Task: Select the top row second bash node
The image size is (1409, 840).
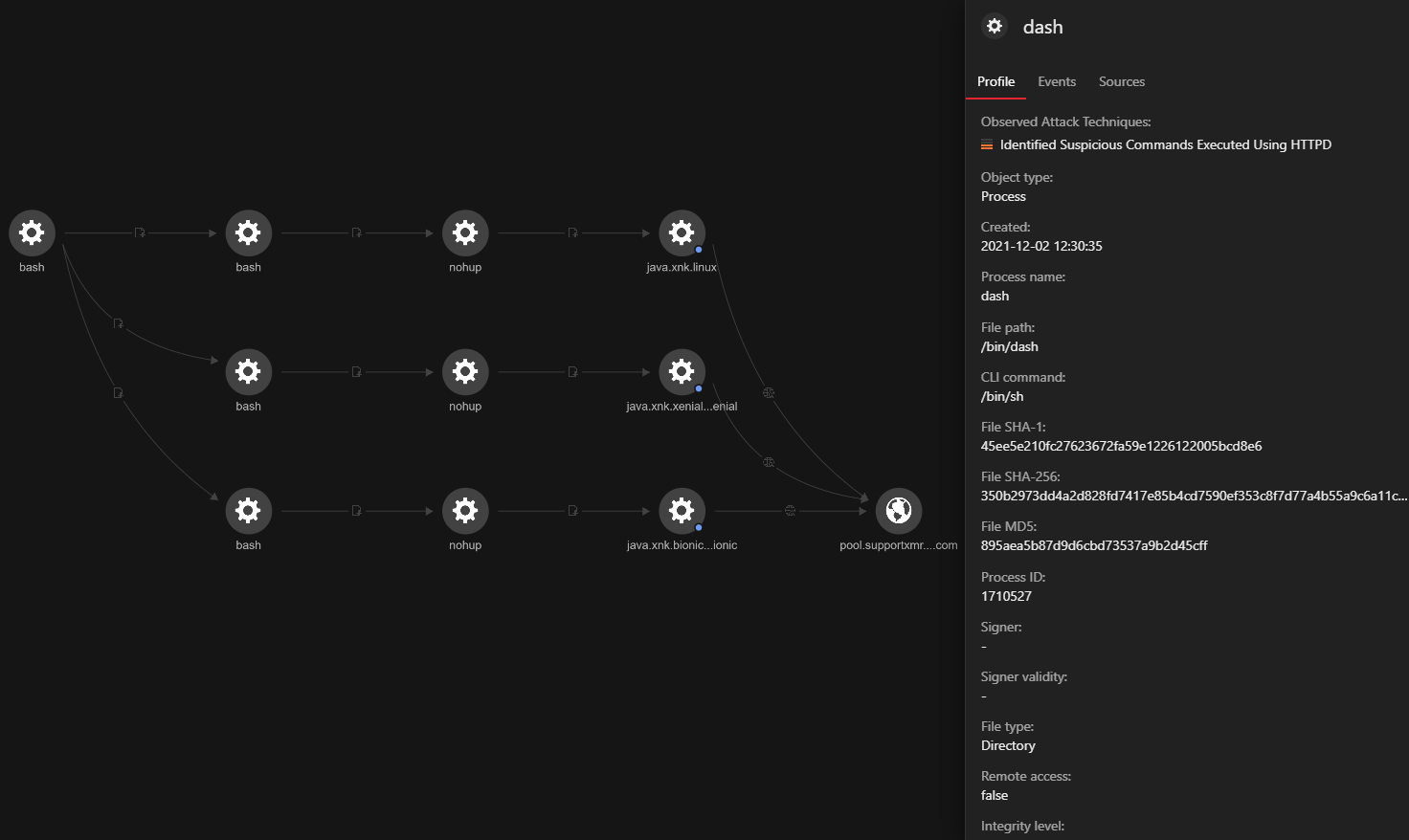Action: click(x=248, y=232)
